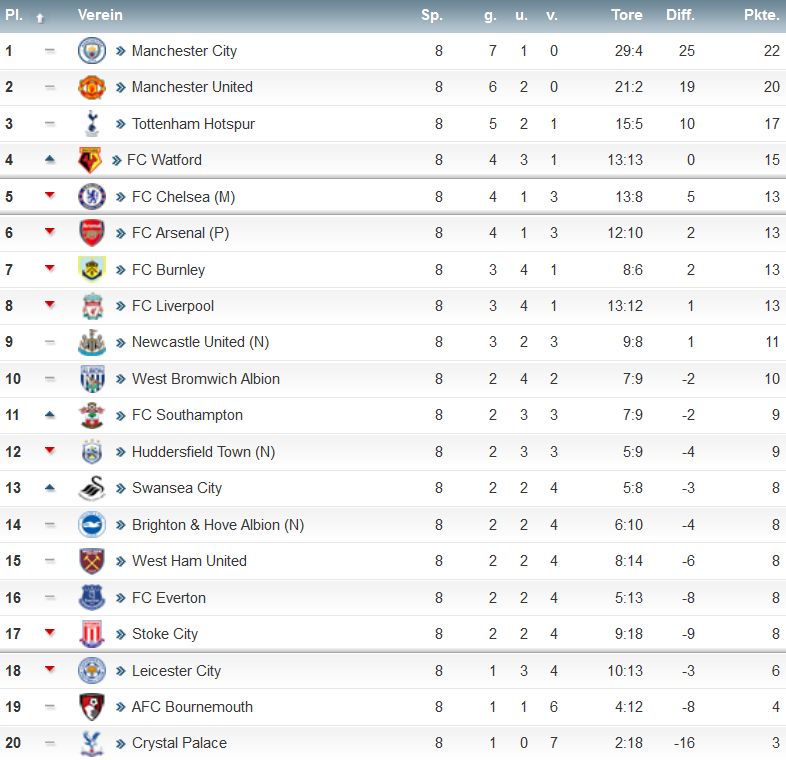Click the Swansea City swan logo
This screenshot has height=760, width=786.
[x=92, y=488]
